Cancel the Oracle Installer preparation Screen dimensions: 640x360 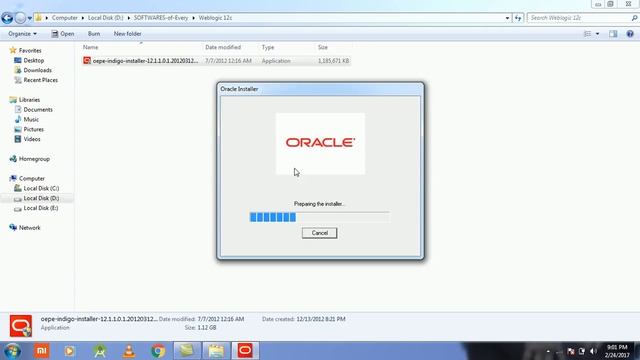tap(319, 233)
